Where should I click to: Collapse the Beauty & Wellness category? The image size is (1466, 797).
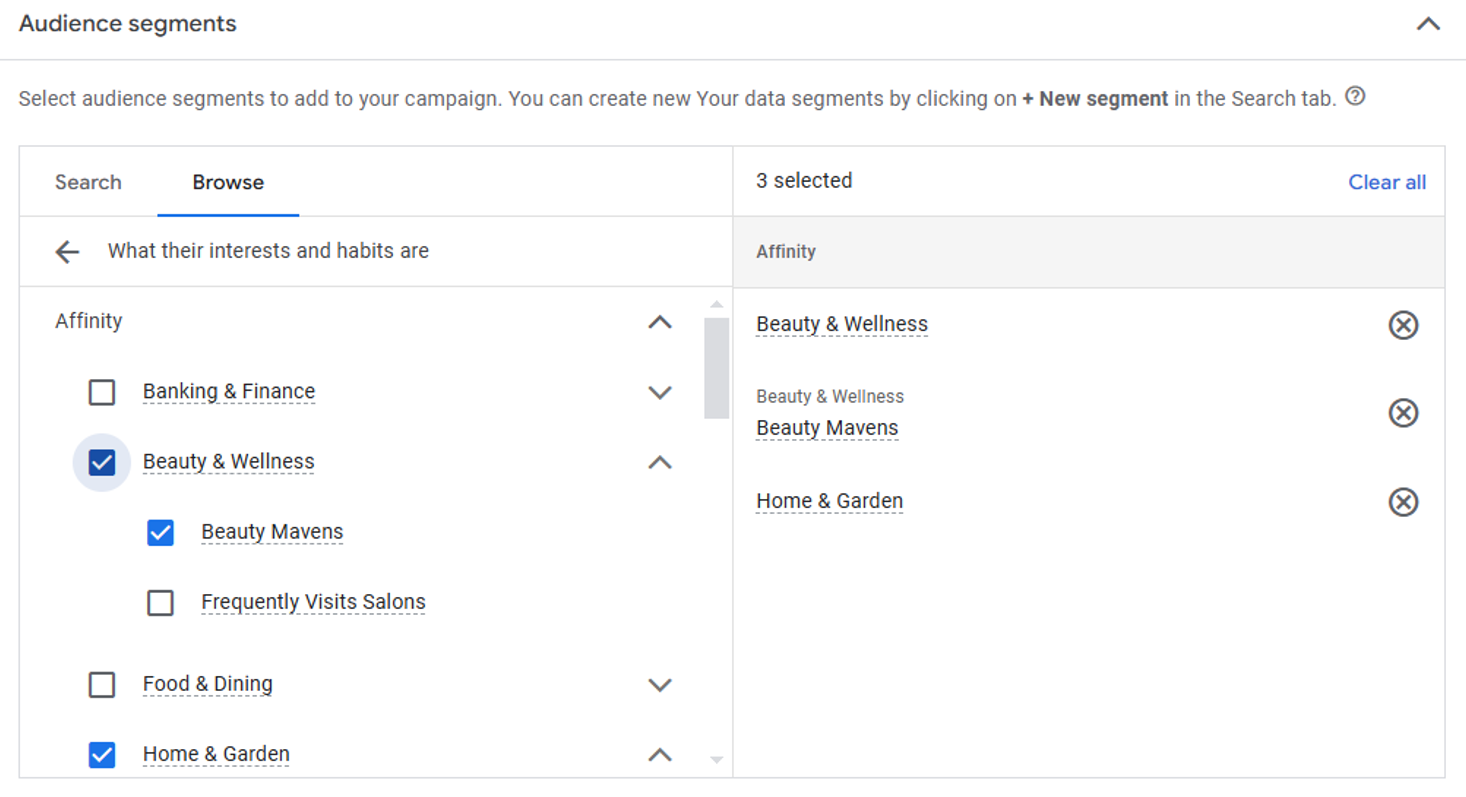tap(659, 463)
